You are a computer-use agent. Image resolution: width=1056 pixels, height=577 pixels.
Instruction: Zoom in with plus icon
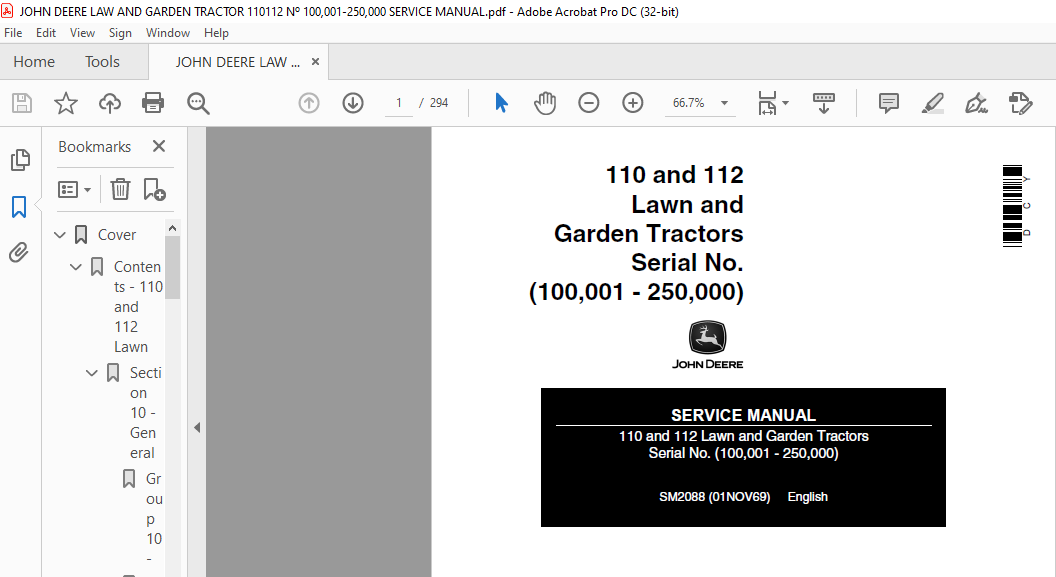point(632,103)
